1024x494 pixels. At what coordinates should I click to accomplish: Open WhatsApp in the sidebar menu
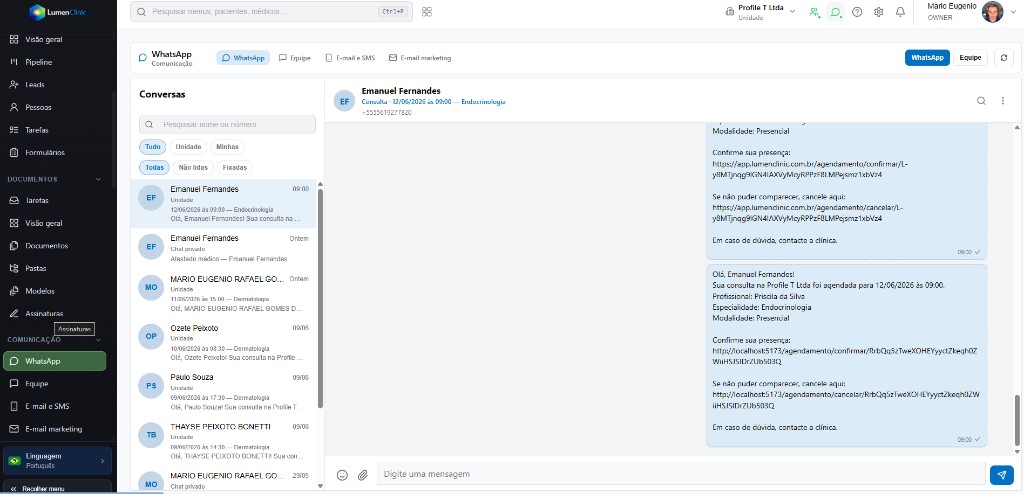point(55,361)
